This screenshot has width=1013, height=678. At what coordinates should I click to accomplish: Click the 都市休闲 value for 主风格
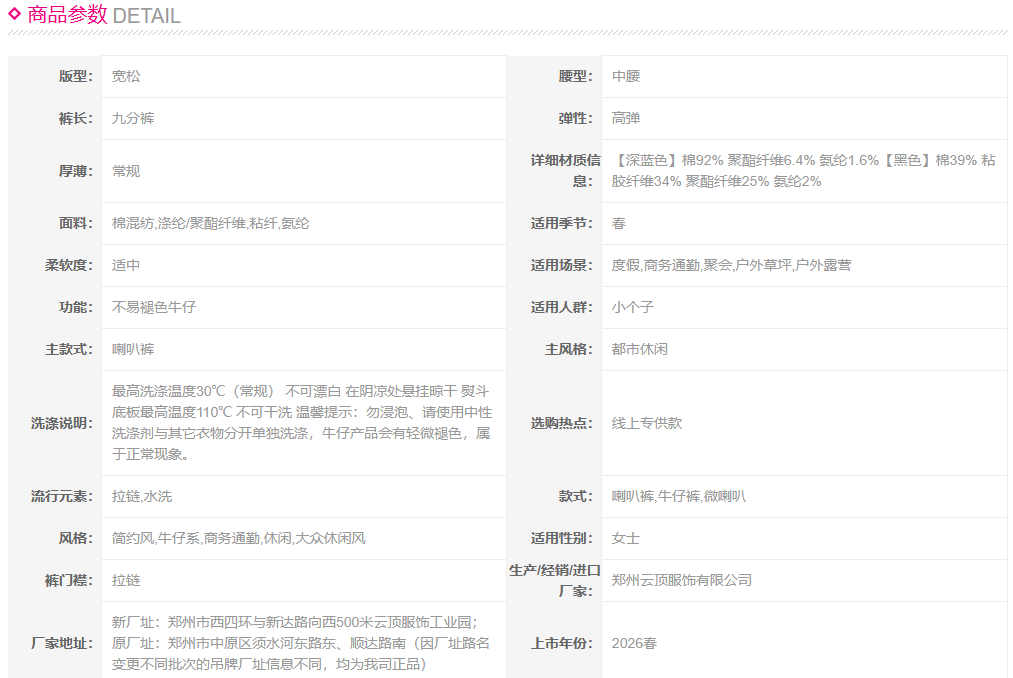coord(640,349)
